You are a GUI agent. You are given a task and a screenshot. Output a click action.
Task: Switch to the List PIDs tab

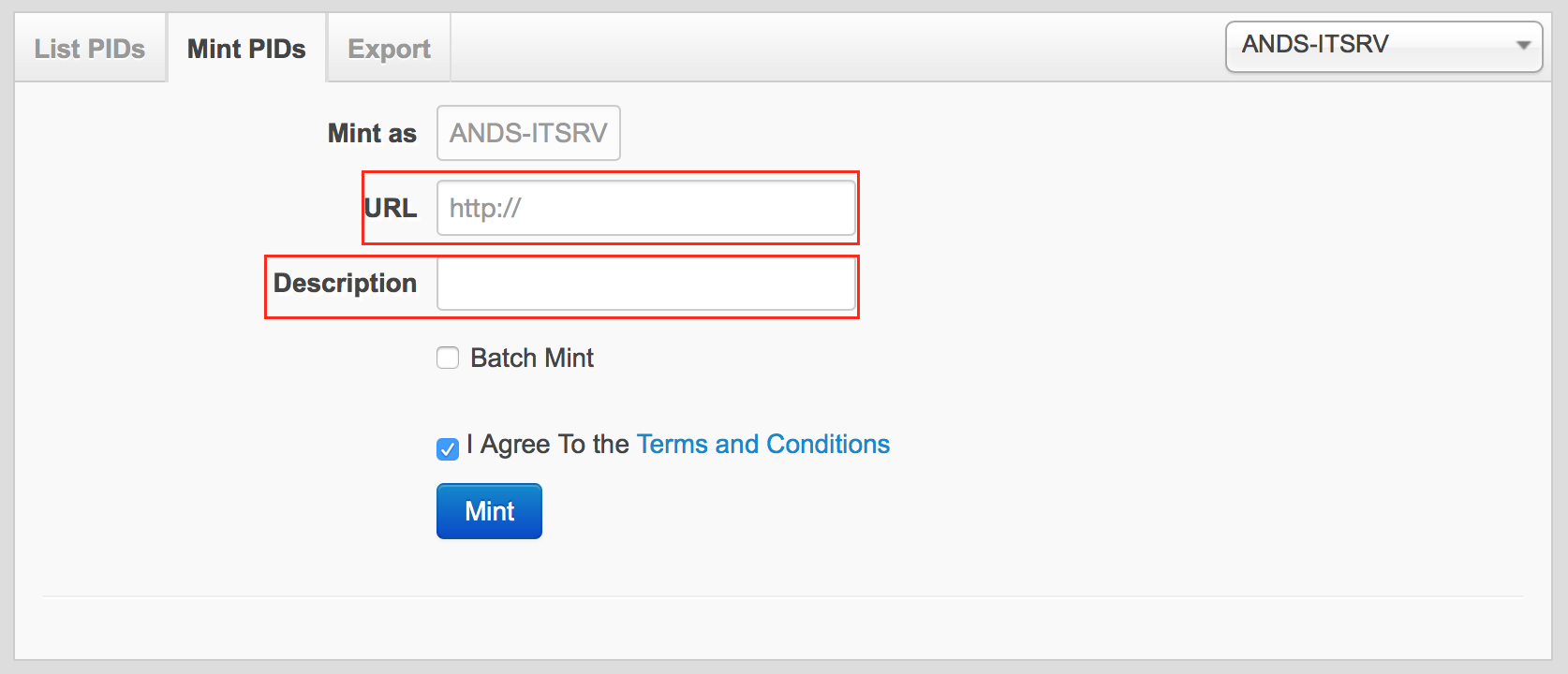[90, 49]
